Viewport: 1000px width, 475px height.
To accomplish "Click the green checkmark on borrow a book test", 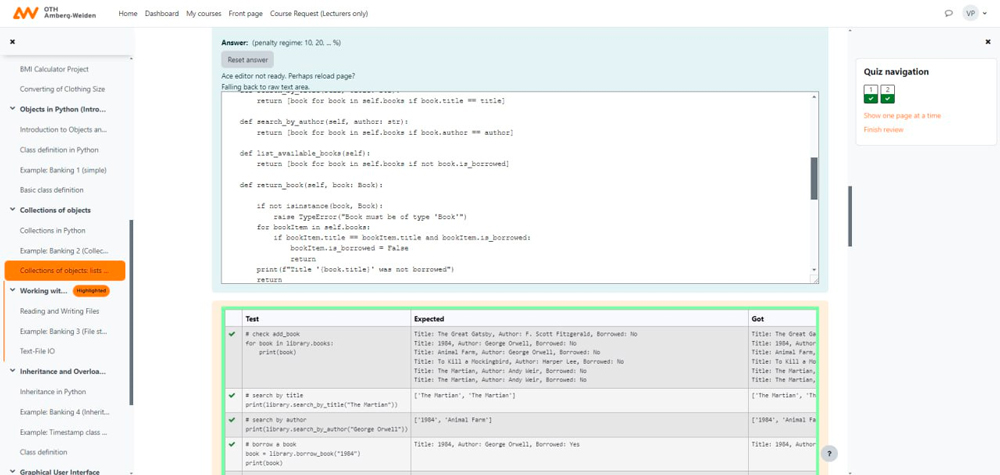I will point(232,444).
